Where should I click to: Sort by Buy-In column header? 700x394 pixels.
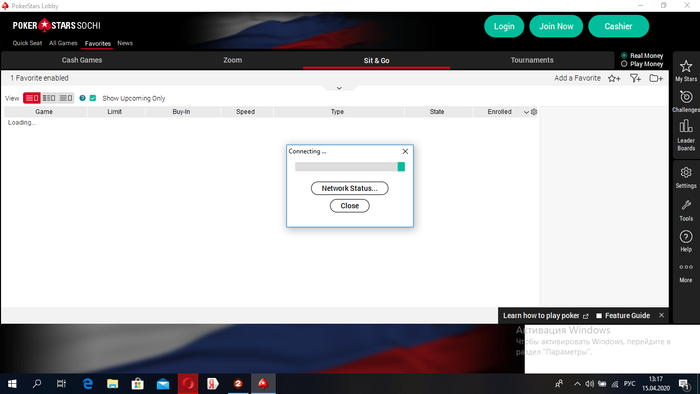click(181, 112)
